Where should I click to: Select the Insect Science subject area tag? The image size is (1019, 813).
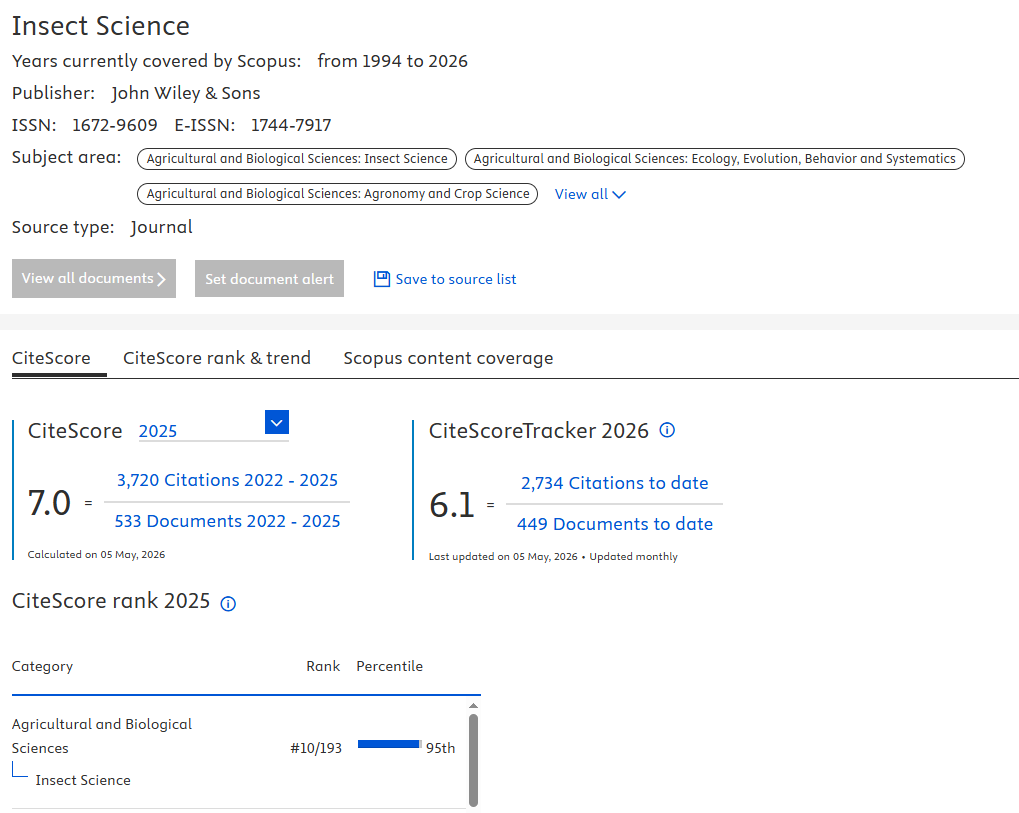tap(297, 159)
